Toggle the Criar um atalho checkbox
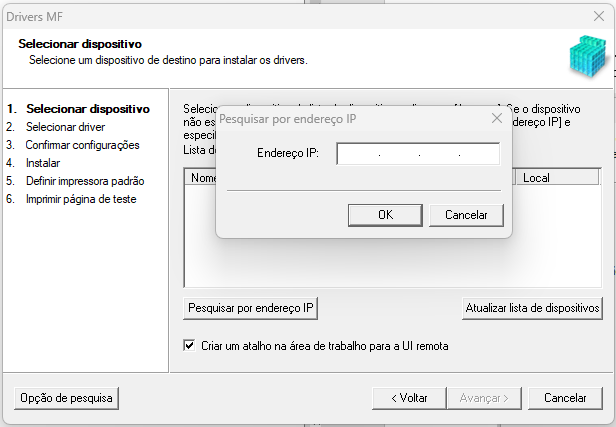616x427 pixels. (x=190, y=346)
